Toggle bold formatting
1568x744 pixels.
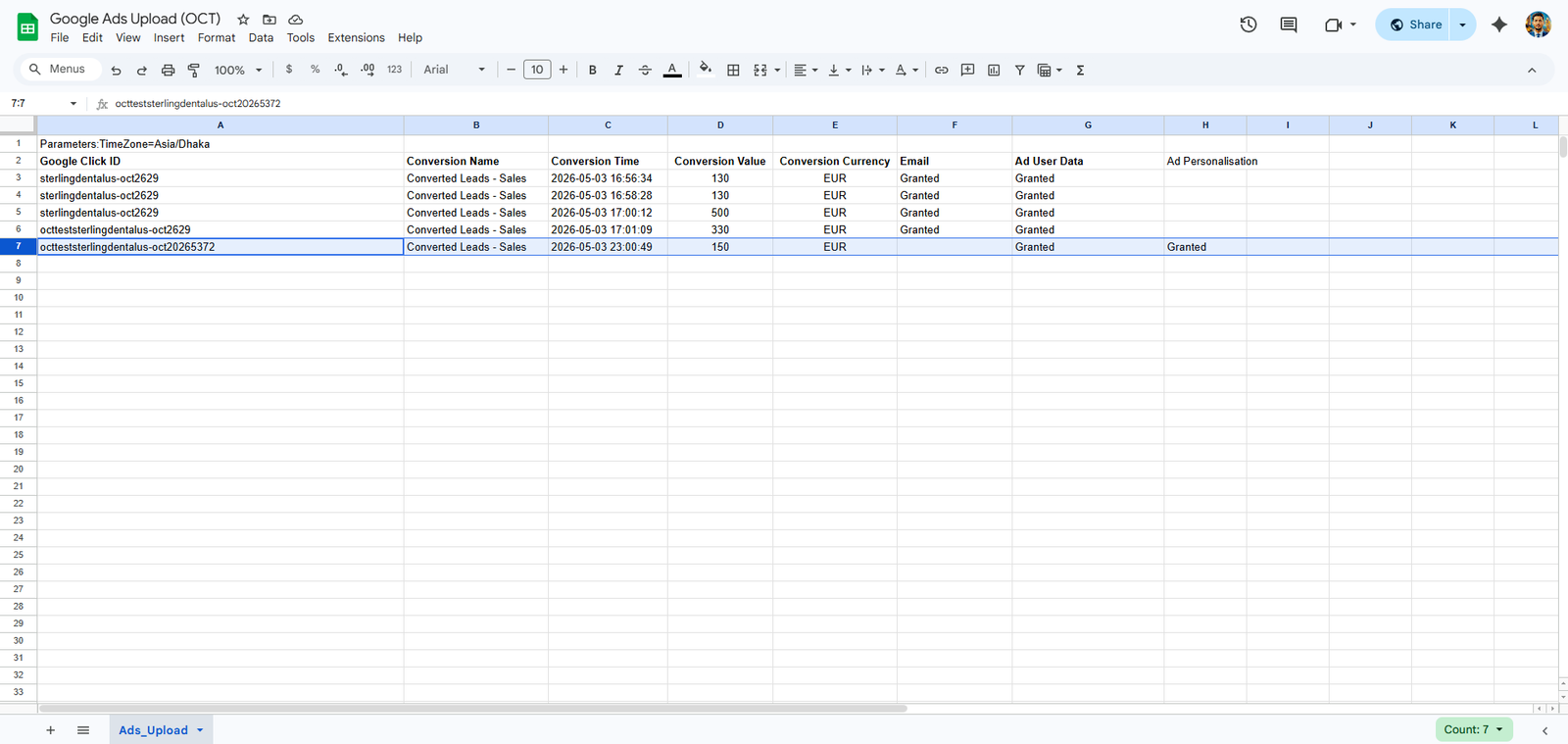tap(592, 70)
